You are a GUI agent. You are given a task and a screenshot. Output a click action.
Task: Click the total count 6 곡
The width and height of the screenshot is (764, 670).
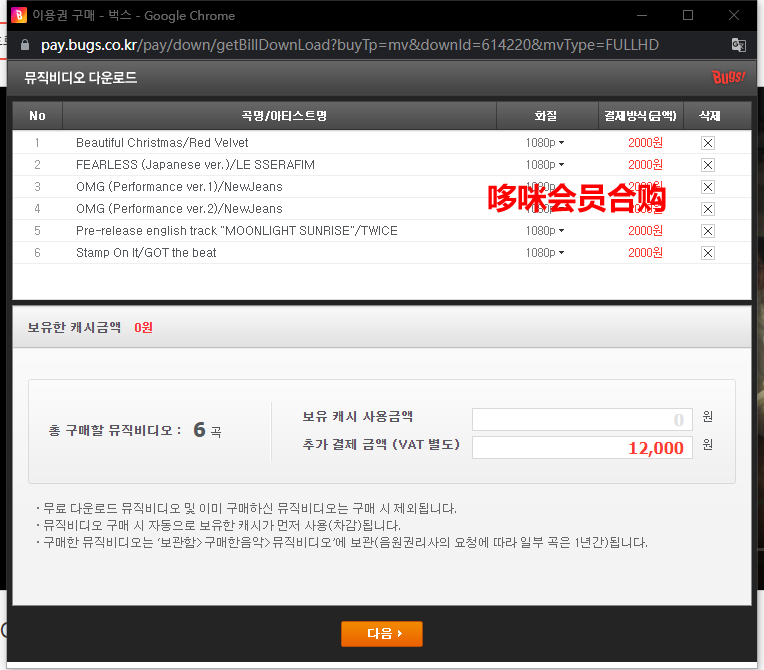pos(208,430)
